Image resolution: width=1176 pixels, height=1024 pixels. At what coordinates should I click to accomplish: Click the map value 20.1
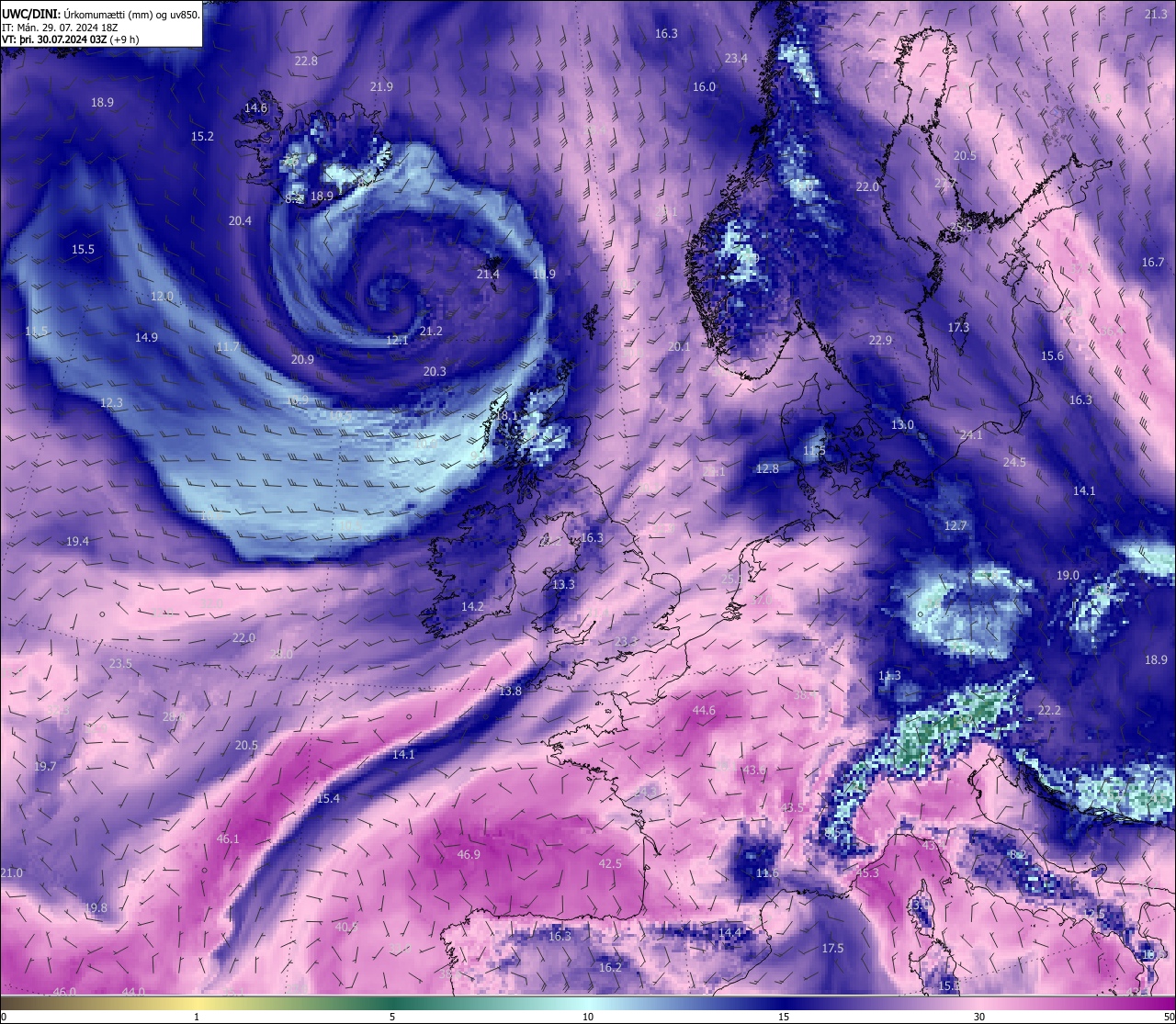click(x=679, y=347)
